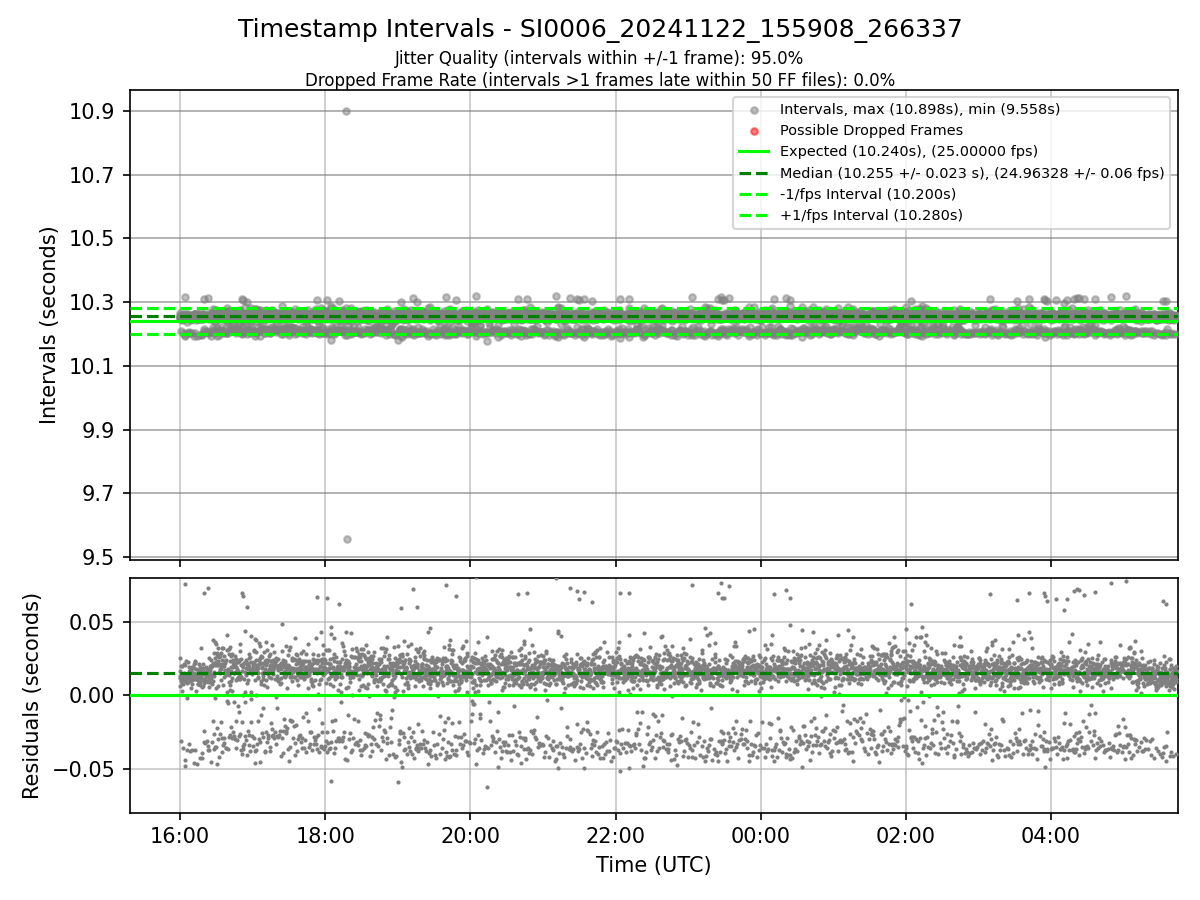Click the 10.7 y-axis tick label
Viewport: 1200px width, 900px height.
[x=90, y=175]
